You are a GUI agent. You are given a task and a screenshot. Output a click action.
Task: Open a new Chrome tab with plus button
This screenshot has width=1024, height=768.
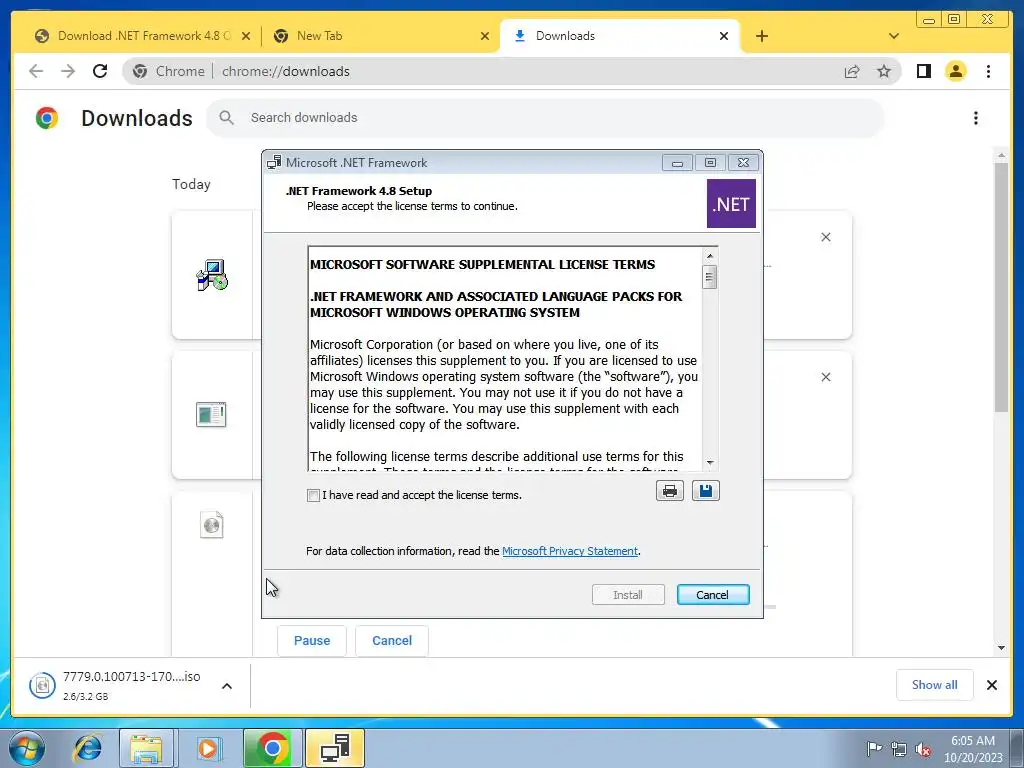[761, 36]
